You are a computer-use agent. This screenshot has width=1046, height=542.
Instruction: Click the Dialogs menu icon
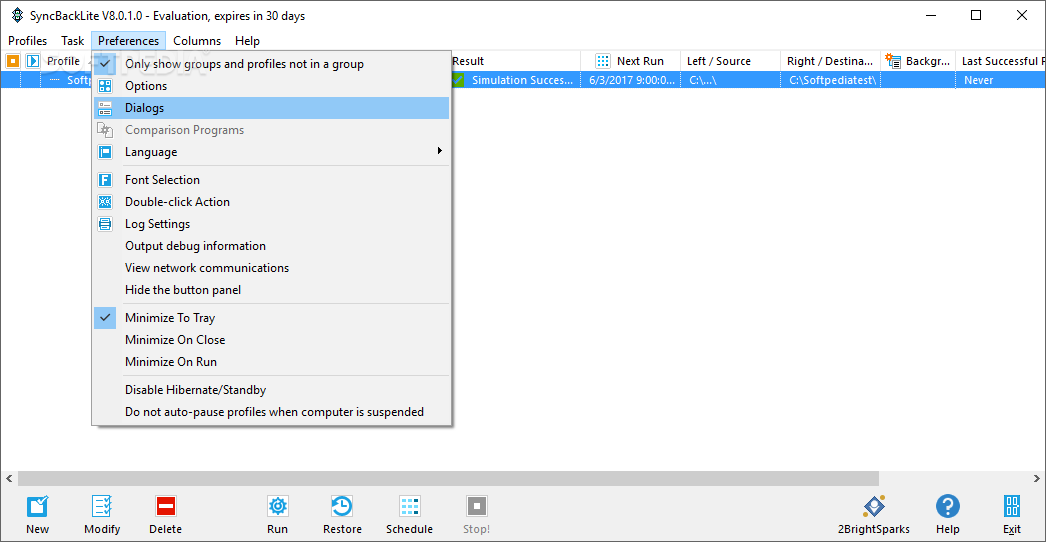105,108
